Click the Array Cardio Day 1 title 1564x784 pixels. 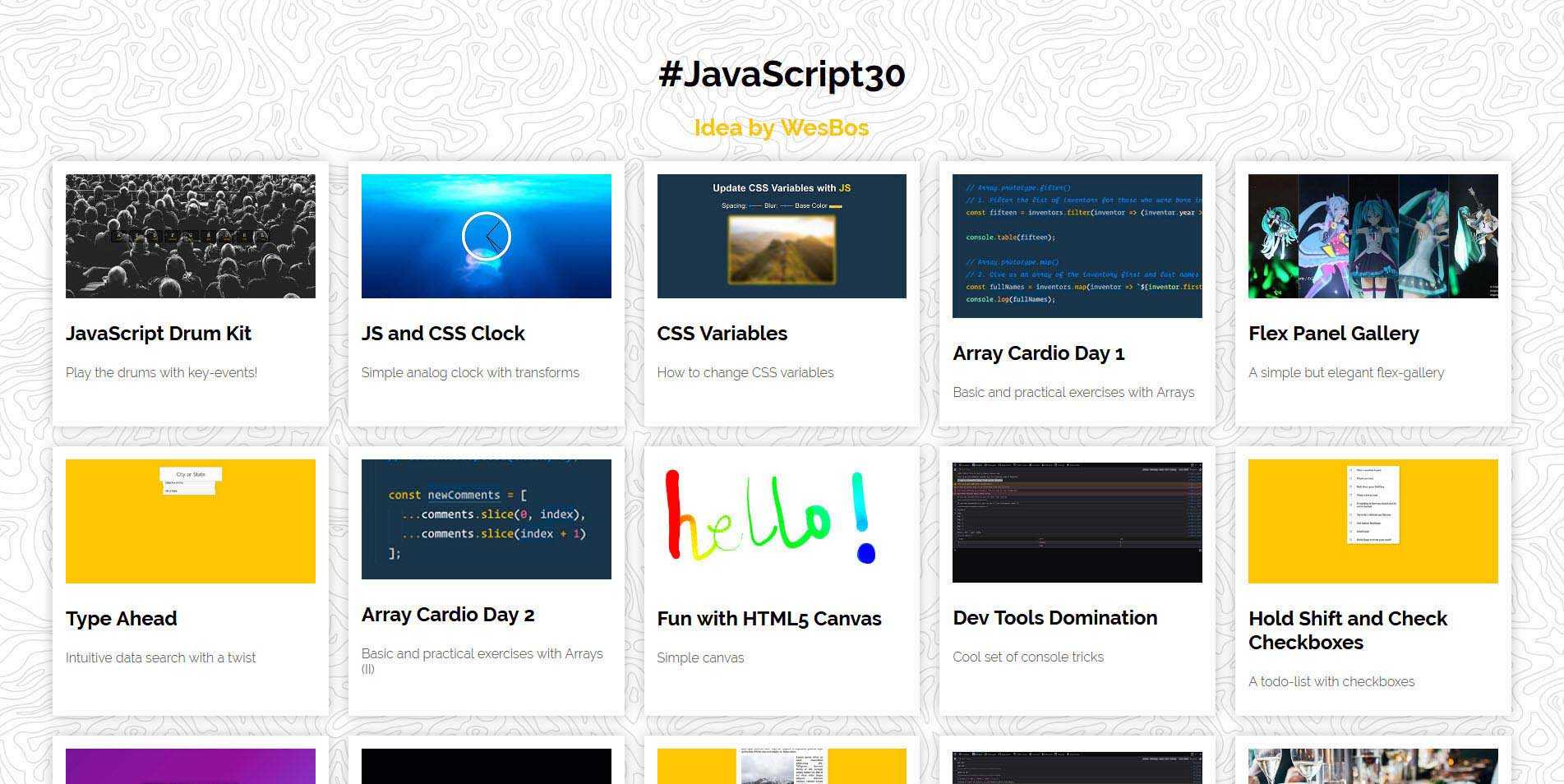(x=1039, y=353)
